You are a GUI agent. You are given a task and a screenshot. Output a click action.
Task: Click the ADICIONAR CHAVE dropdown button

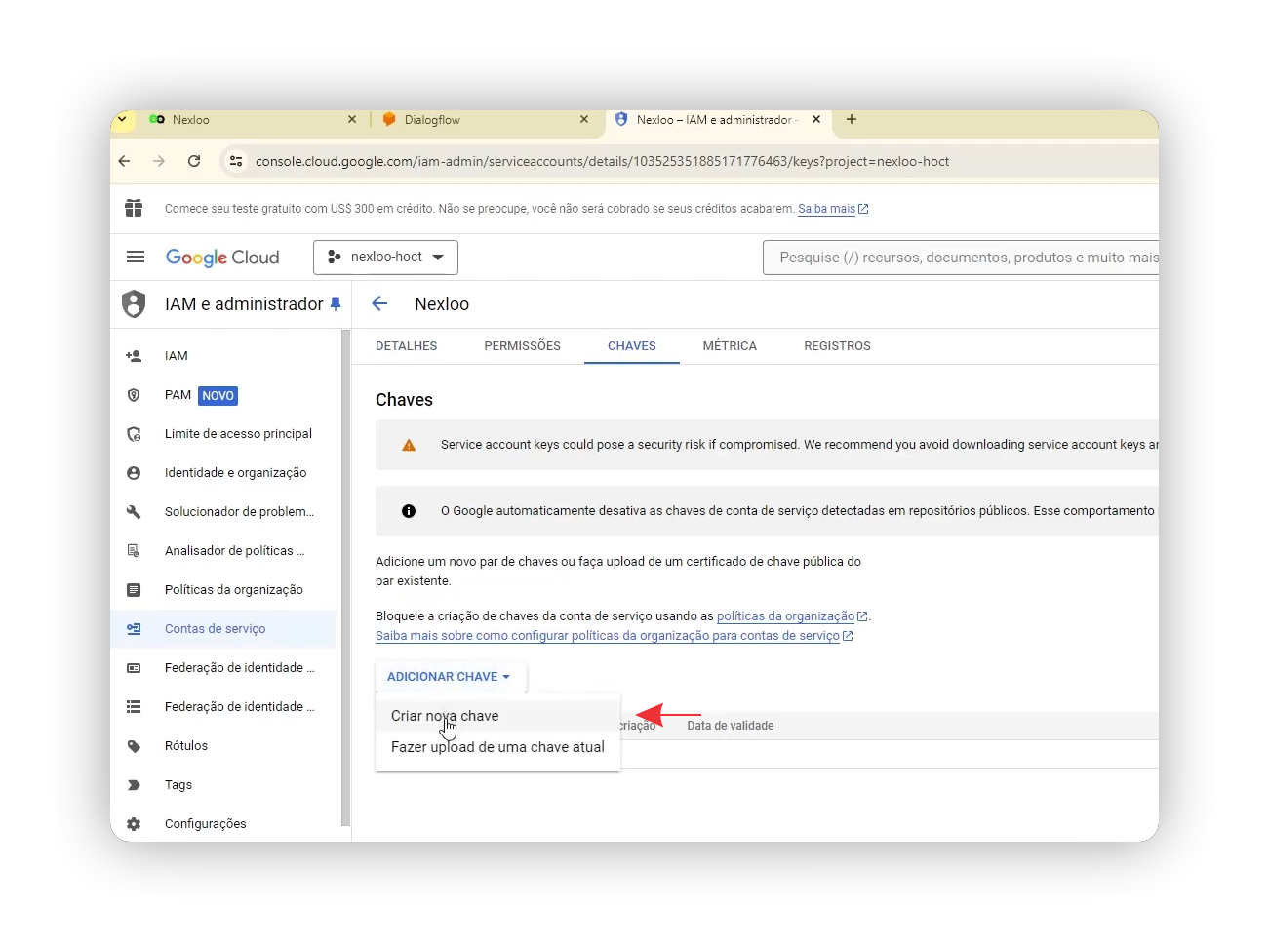click(450, 677)
